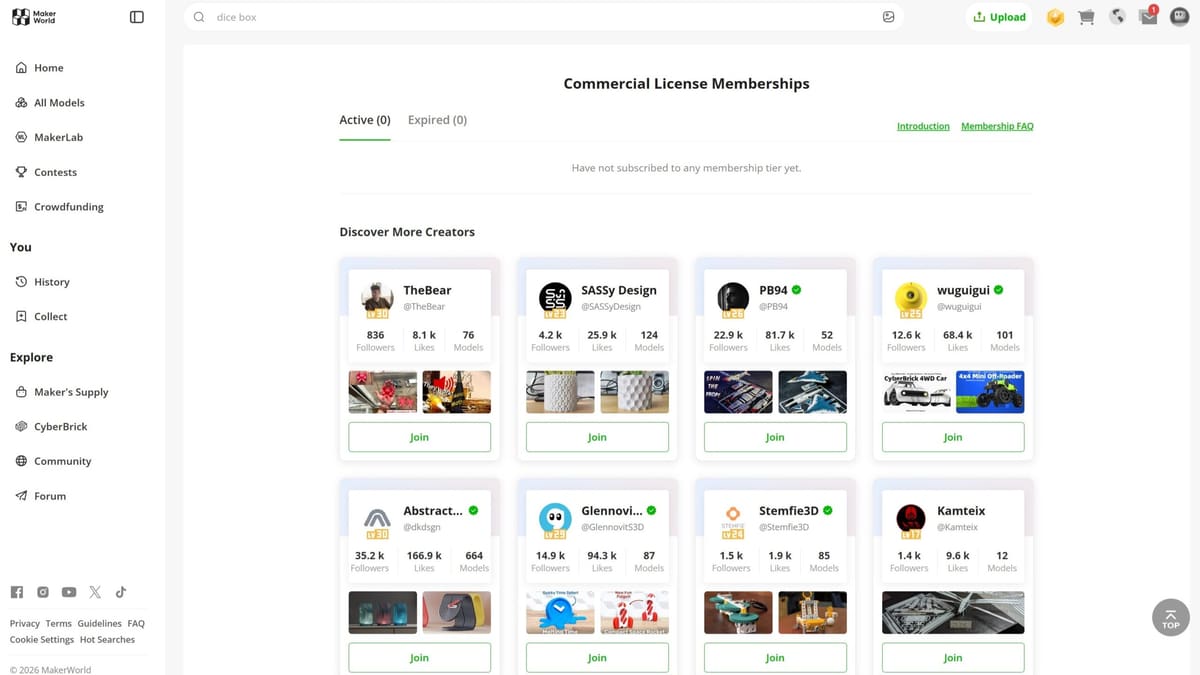Click PB94's profile avatar

click(733, 299)
